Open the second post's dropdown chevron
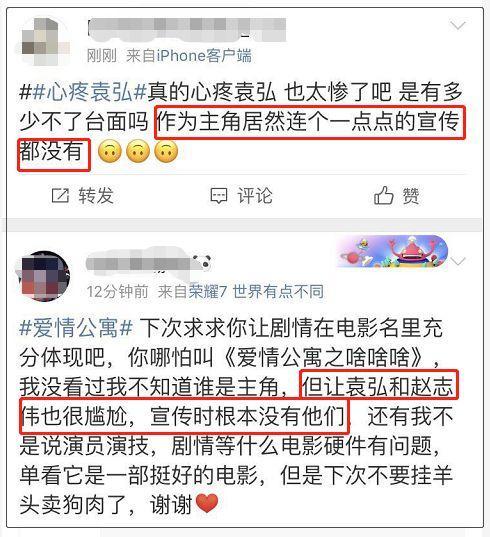Viewport: 490px width, 537px height. pos(458,261)
